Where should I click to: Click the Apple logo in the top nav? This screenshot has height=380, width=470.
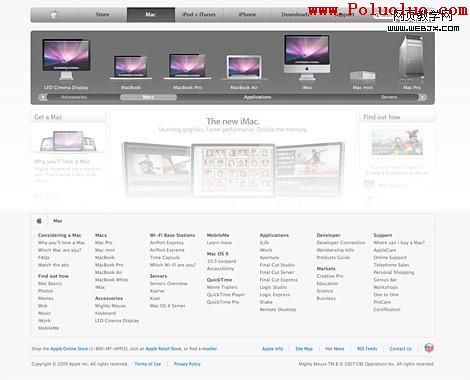pyautogui.click(x=54, y=15)
